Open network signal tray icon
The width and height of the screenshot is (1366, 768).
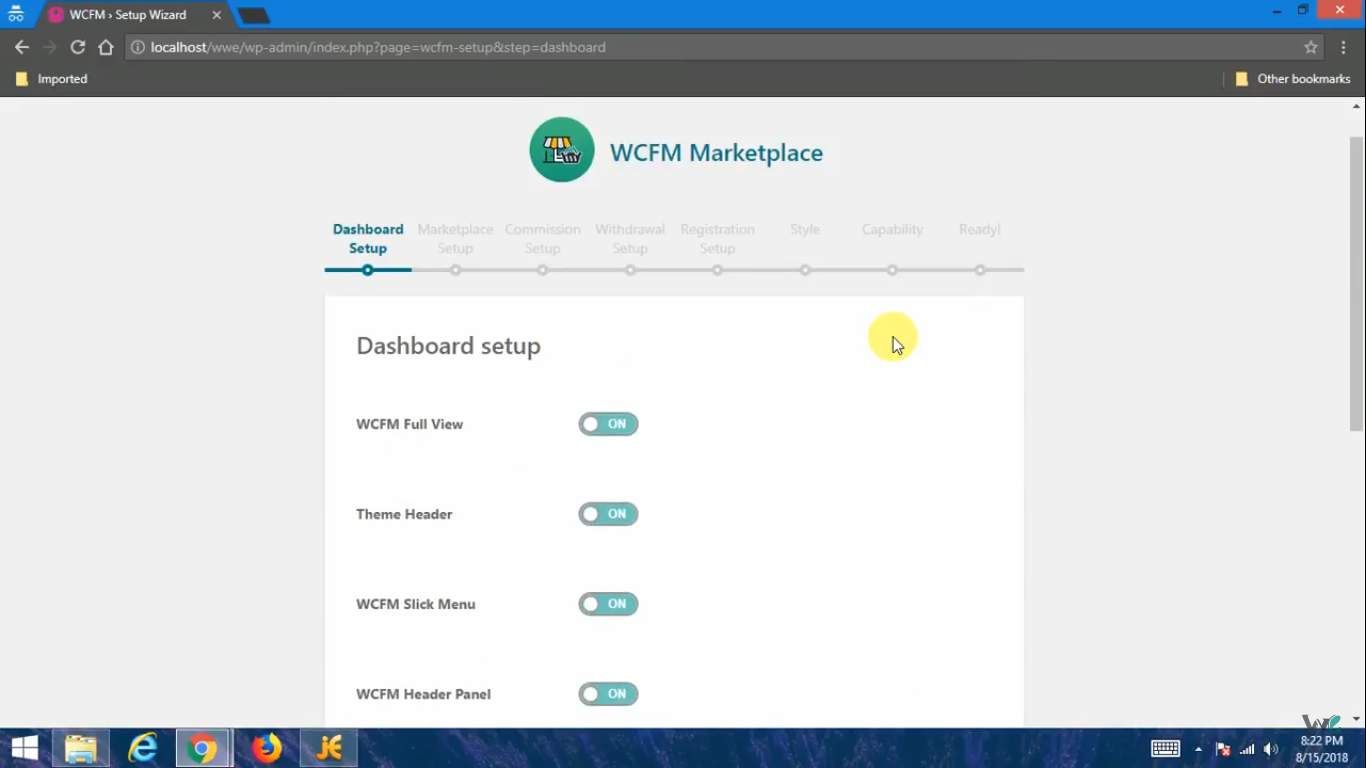1247,749
